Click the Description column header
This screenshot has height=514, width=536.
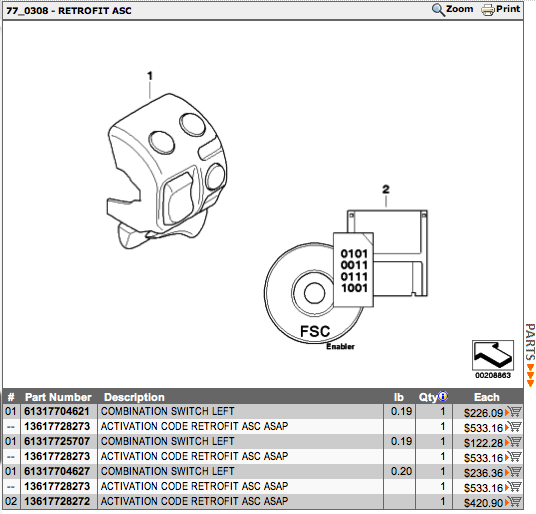click(134, 397)
